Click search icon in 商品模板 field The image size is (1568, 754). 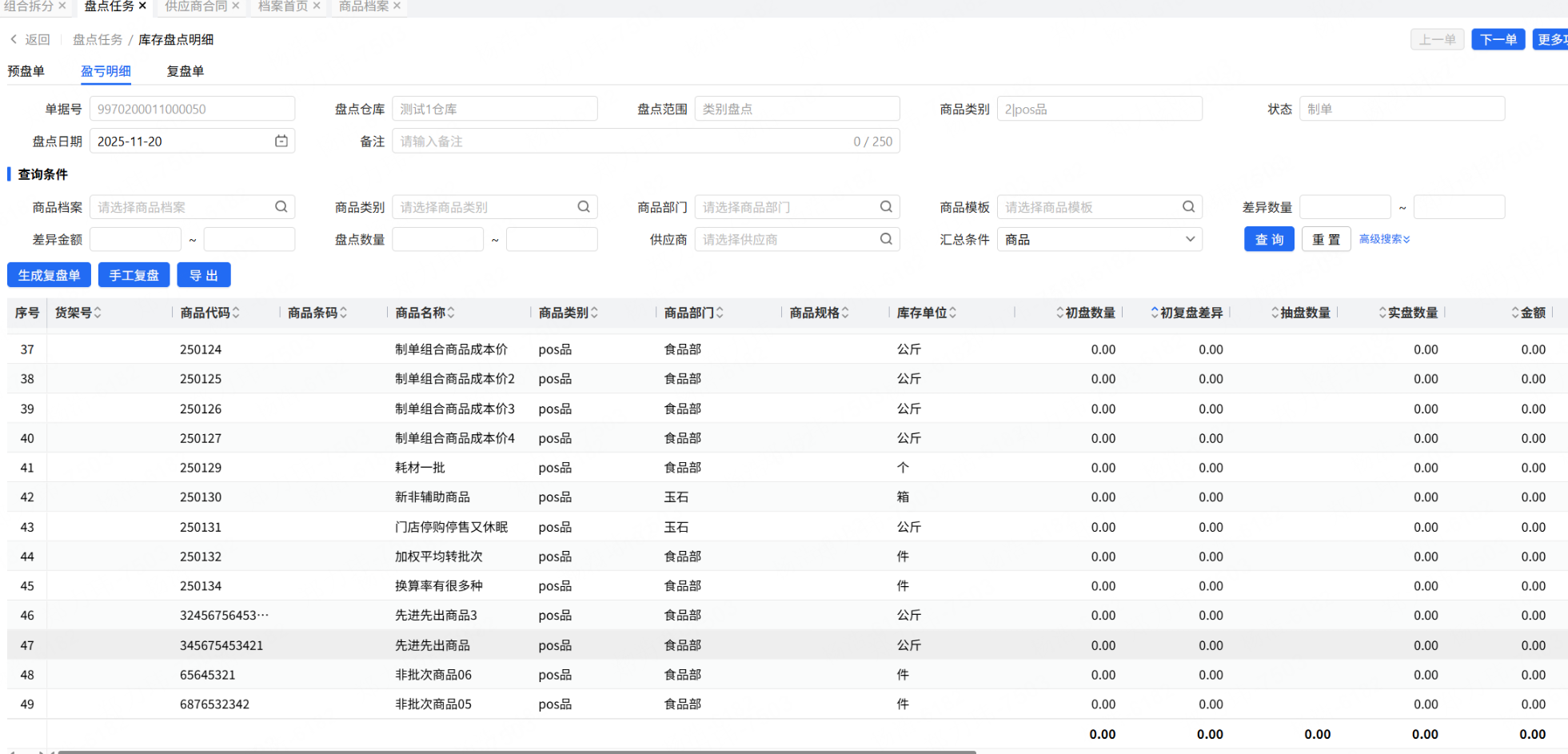click(1189, 207)
